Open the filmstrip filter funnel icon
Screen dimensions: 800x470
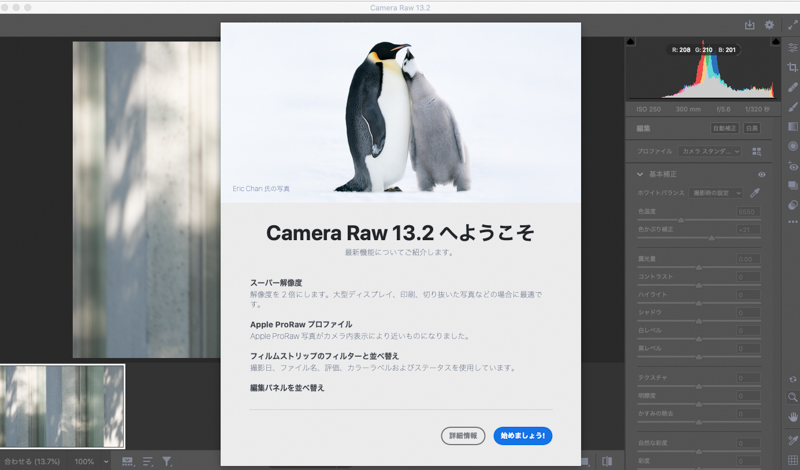point(166,461)
